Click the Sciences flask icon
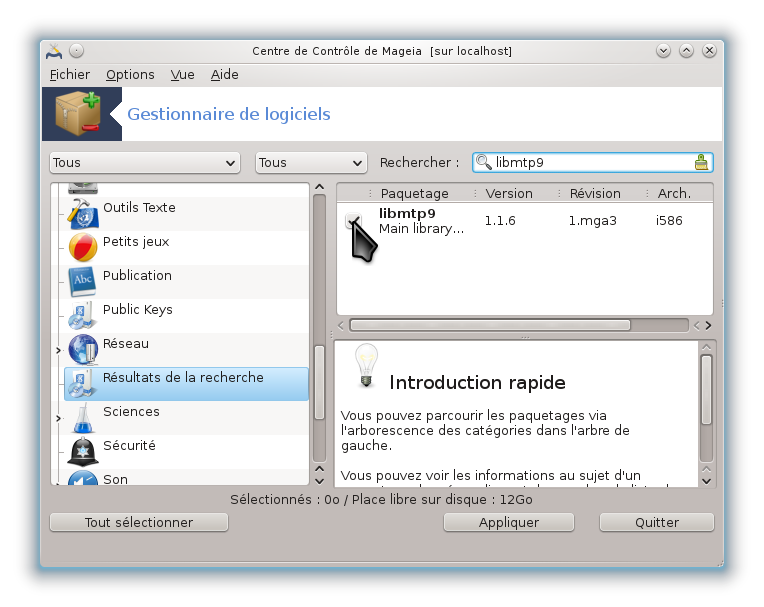 pos(83,418)
